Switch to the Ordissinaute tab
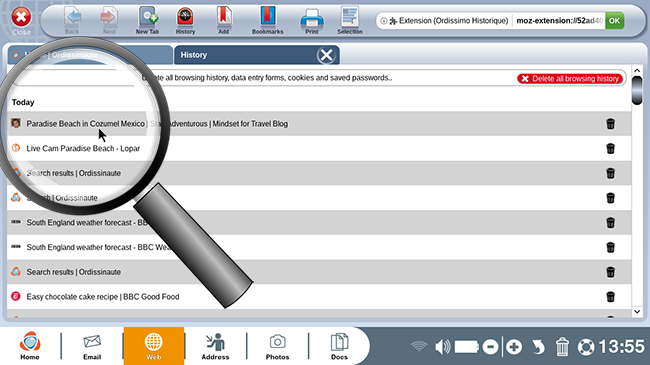This screenshot has width=650, height=365. click(x=90, y=55)
